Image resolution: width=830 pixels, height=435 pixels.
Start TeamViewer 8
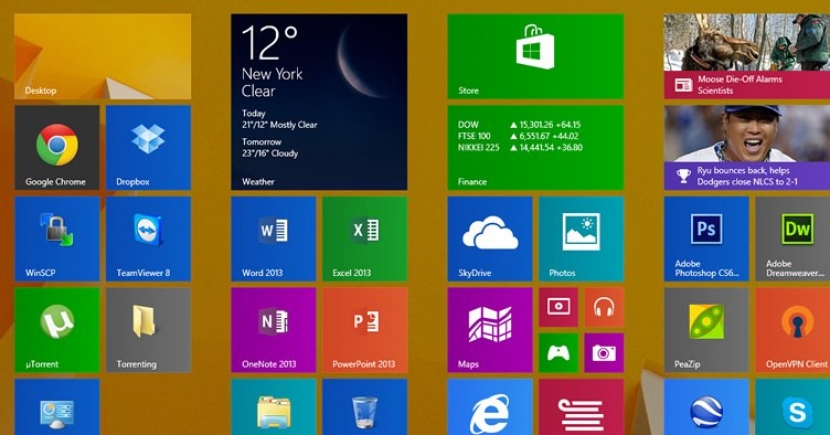click(148, 238)
